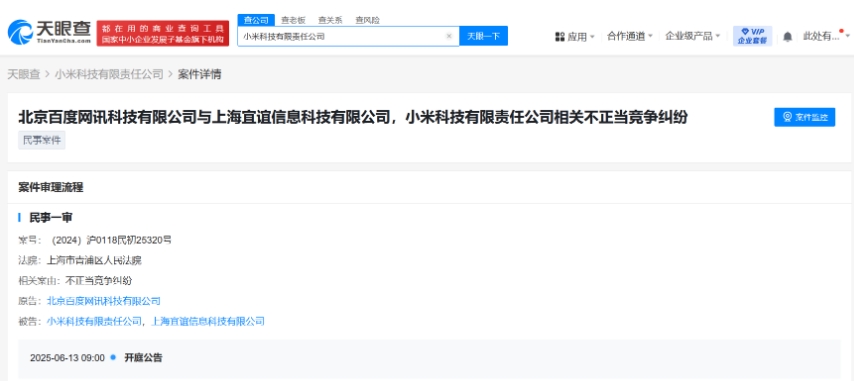Click the 案件审理流程 section header
Screen dimensions: 854x381
pyautogui.click(x=51, y=188)
